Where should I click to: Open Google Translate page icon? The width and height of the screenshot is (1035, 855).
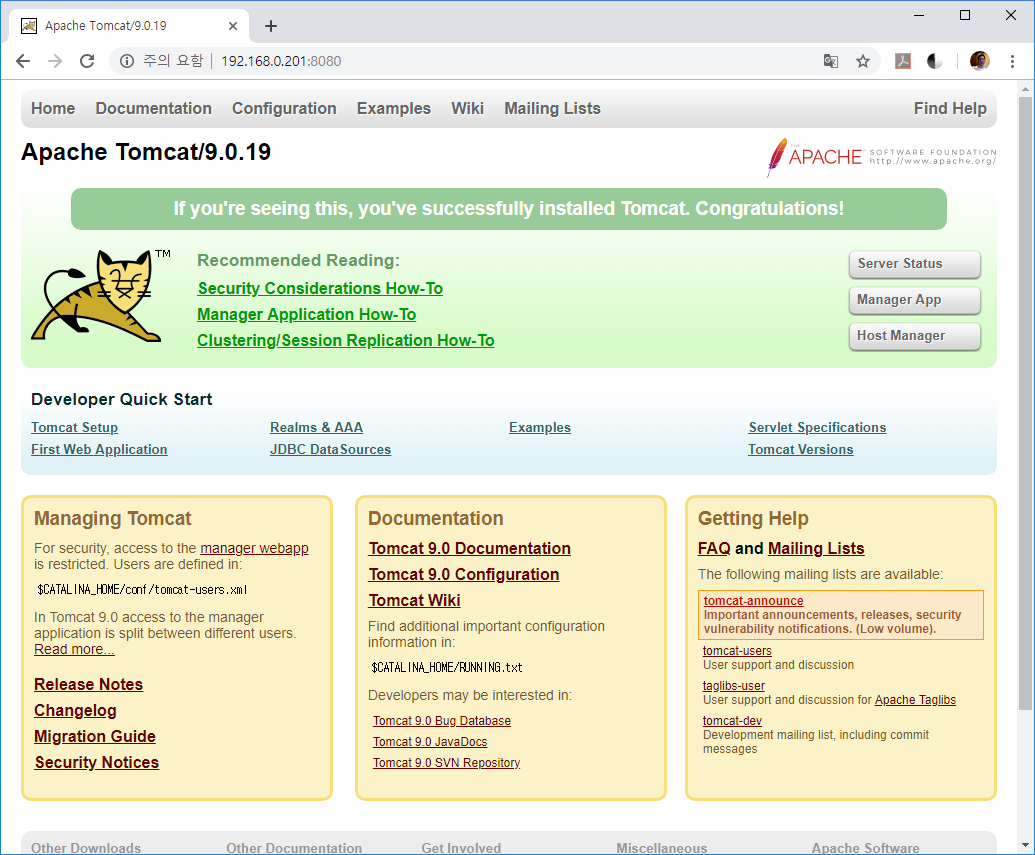click(x=831, y=61)
